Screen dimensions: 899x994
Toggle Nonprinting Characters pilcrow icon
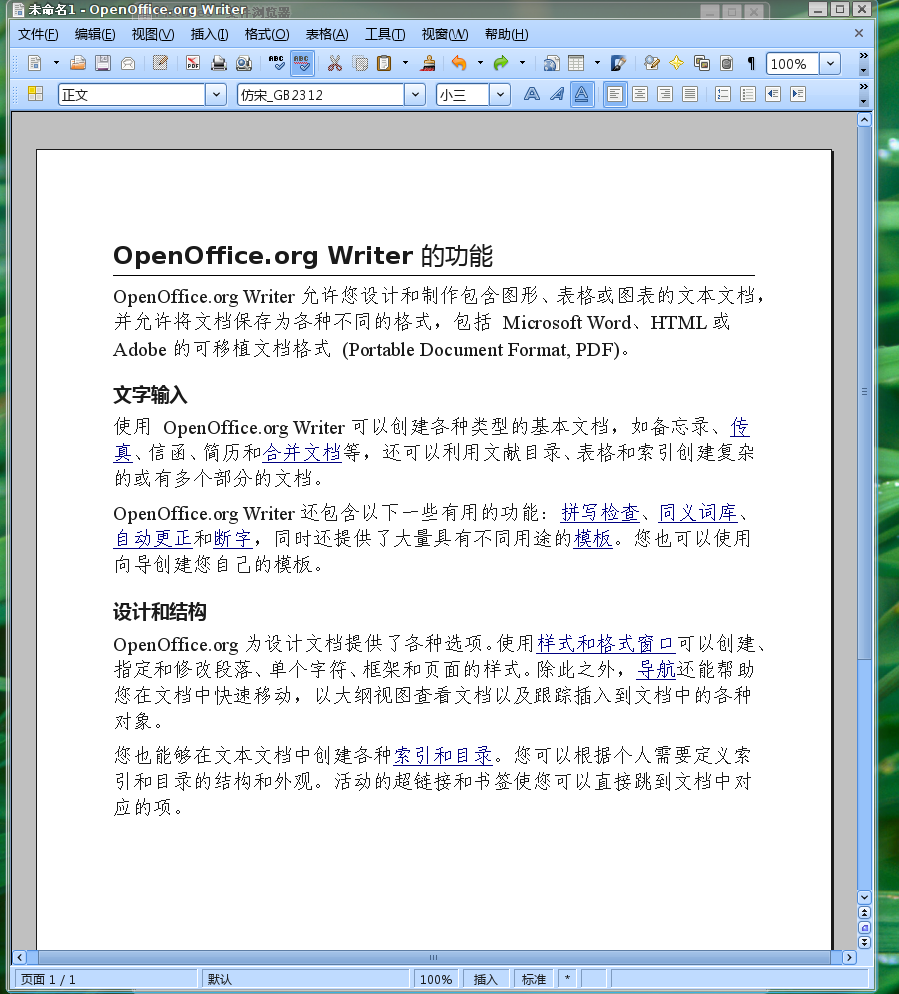(751, 63)
